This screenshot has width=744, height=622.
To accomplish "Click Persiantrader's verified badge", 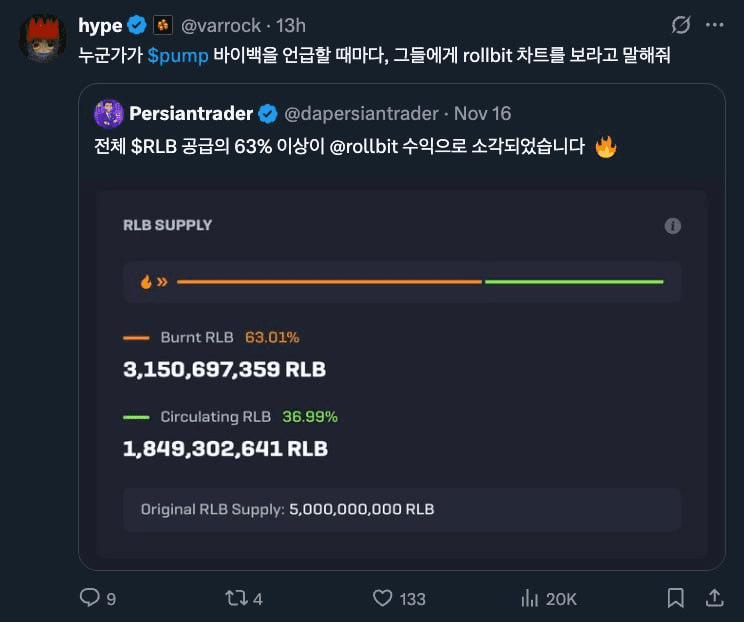I will (269, 113).
